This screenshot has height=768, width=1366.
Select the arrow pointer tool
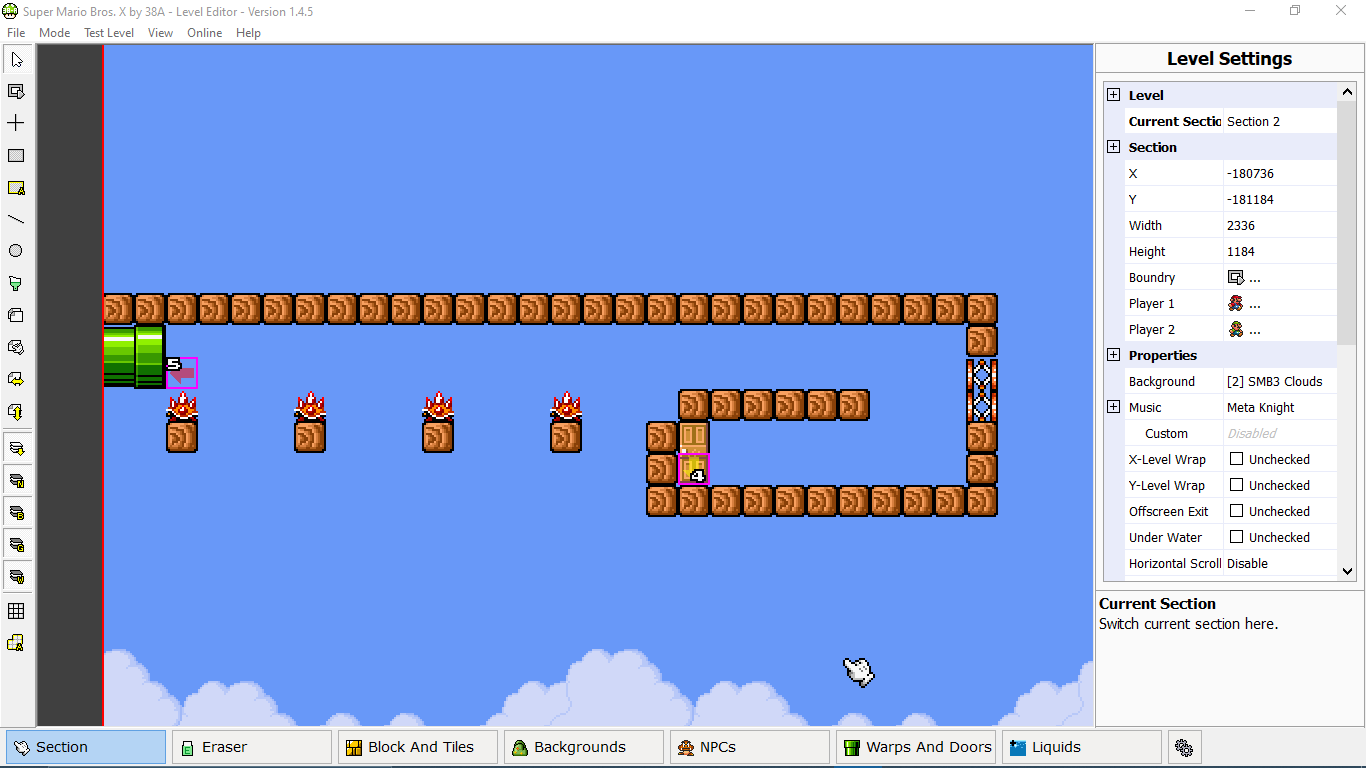tap(16, 60)
